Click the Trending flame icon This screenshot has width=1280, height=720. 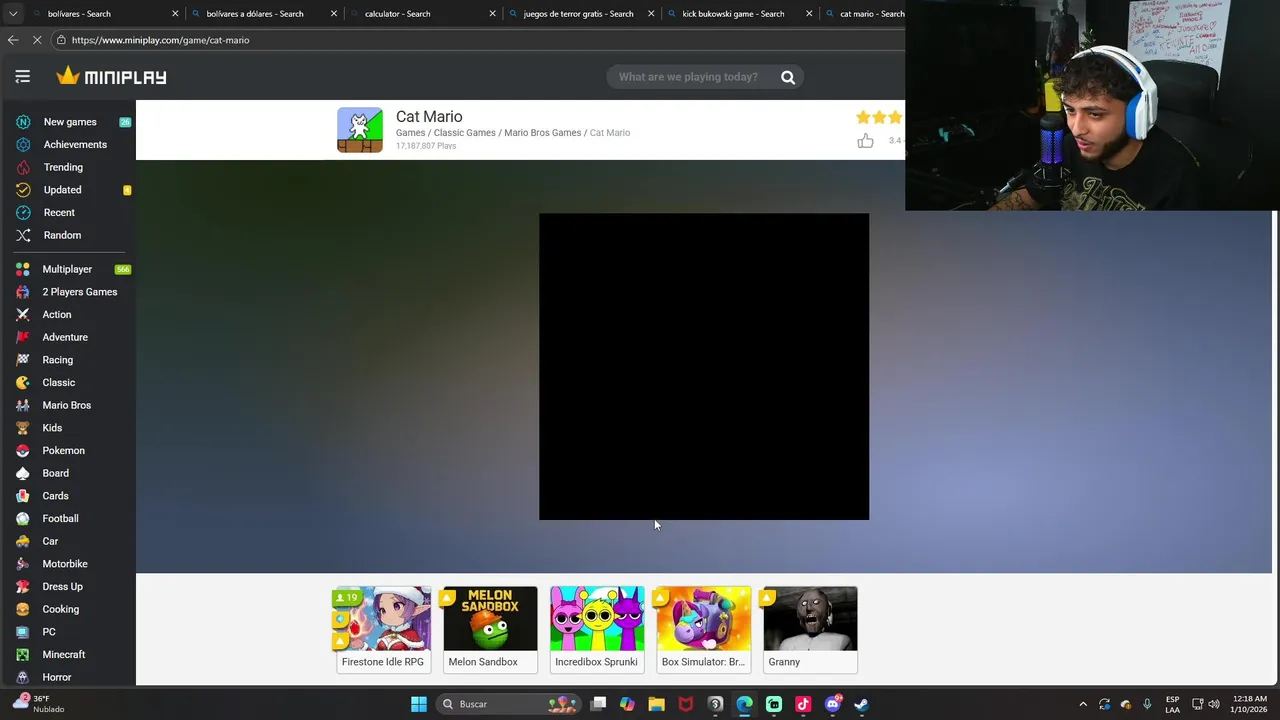pyautogui.click(x=23, y=167)
